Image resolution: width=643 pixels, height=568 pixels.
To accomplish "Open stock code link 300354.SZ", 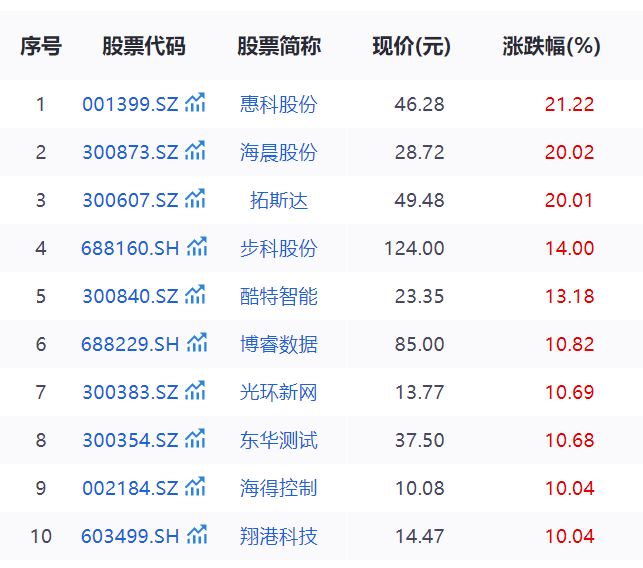I will (130, 440).
